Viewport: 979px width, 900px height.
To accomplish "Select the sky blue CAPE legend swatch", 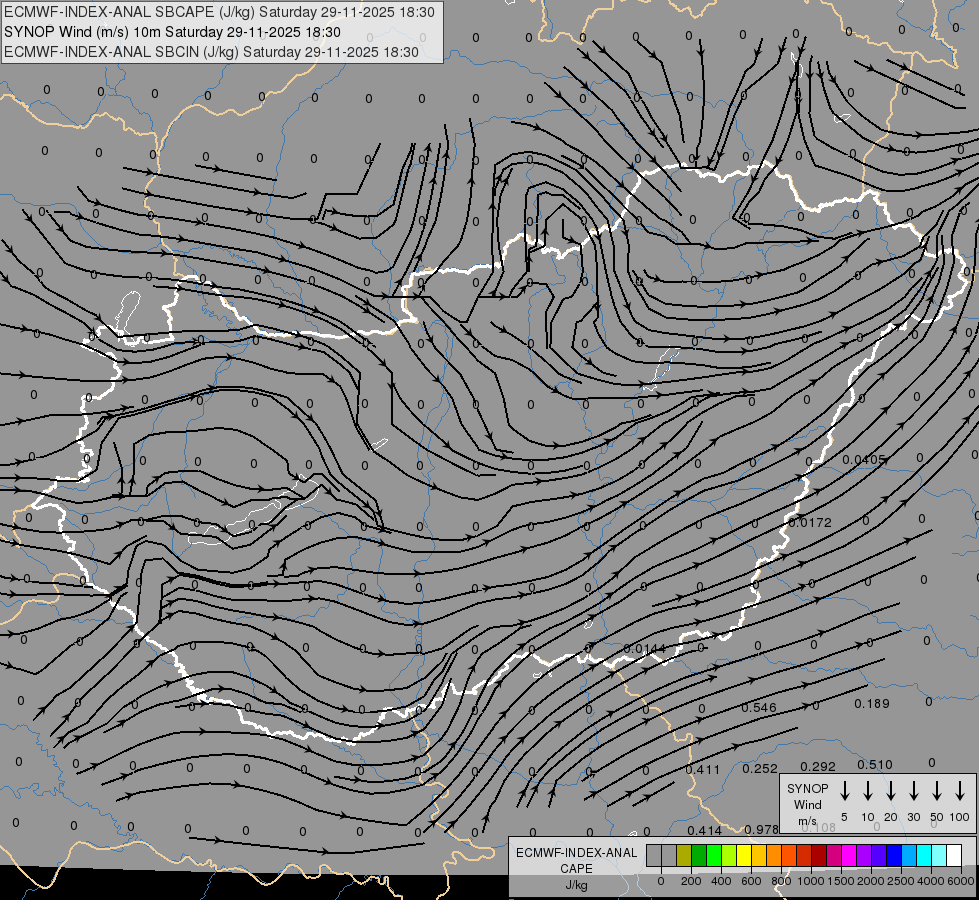I will (909, 855).
